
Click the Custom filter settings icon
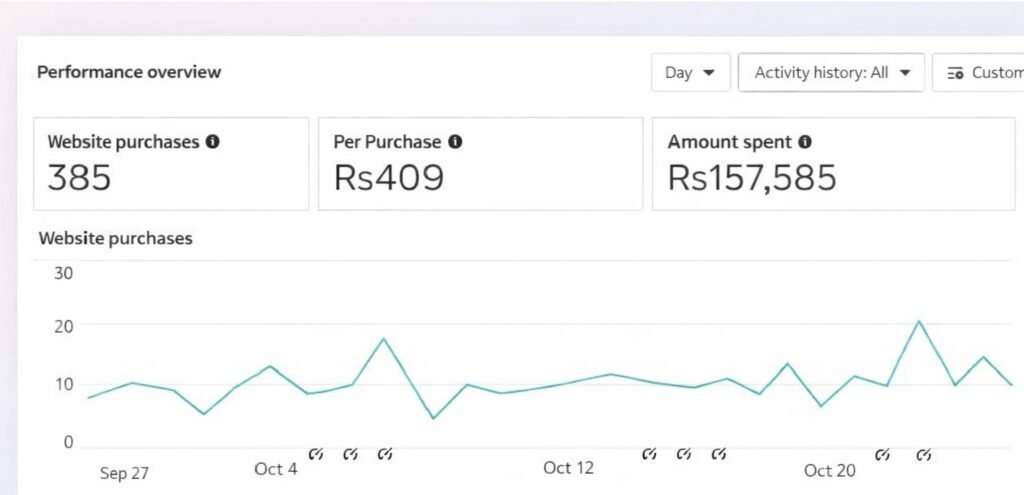(x=955, y=73)
